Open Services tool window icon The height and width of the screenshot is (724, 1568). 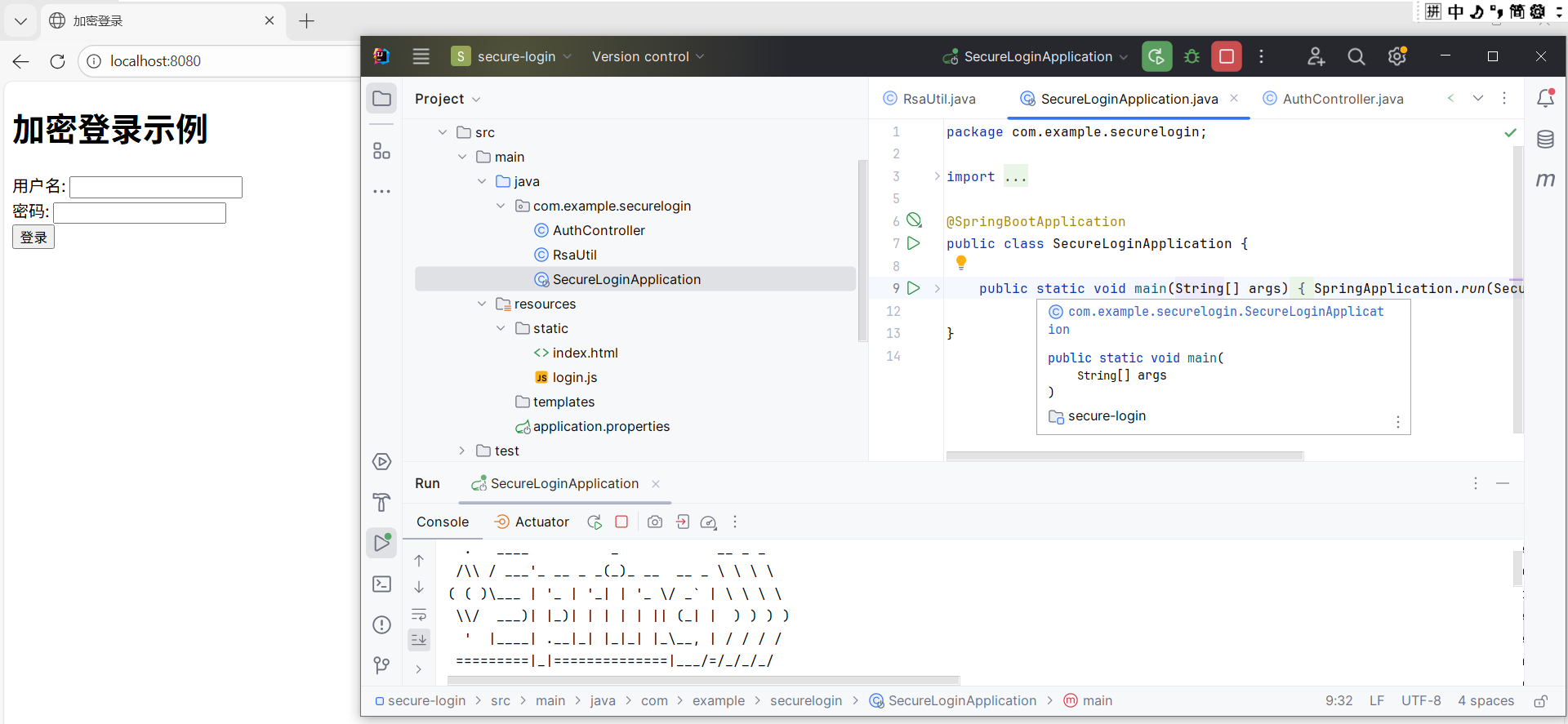tap(381, 461)
